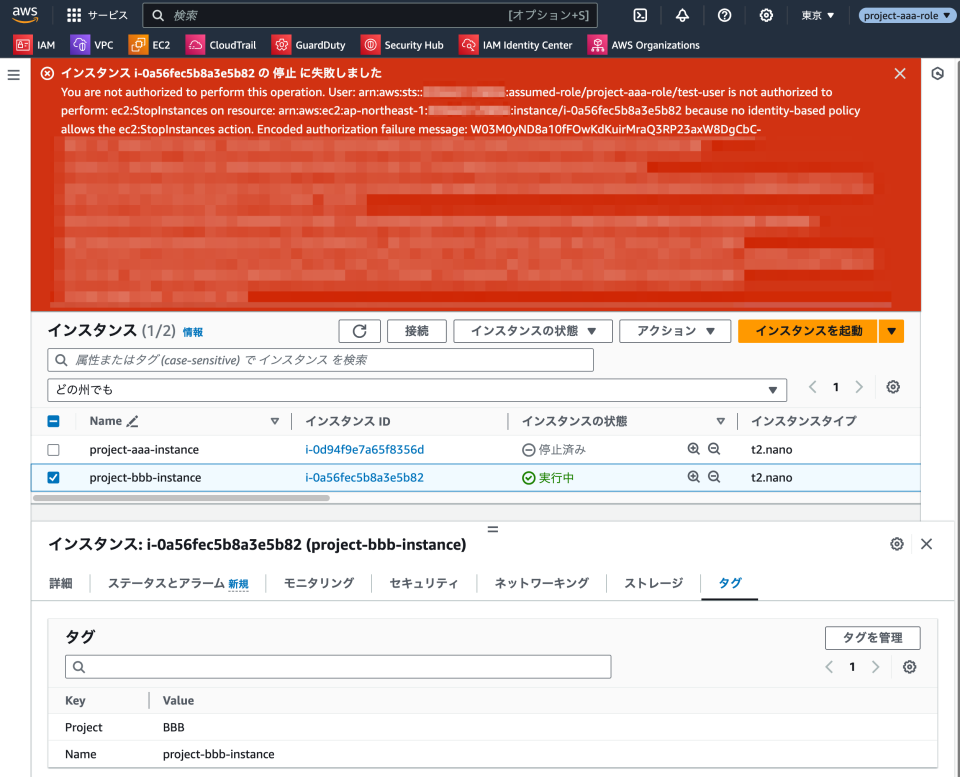Open Security Hub from the favorites bar

[x=404, y=44]
